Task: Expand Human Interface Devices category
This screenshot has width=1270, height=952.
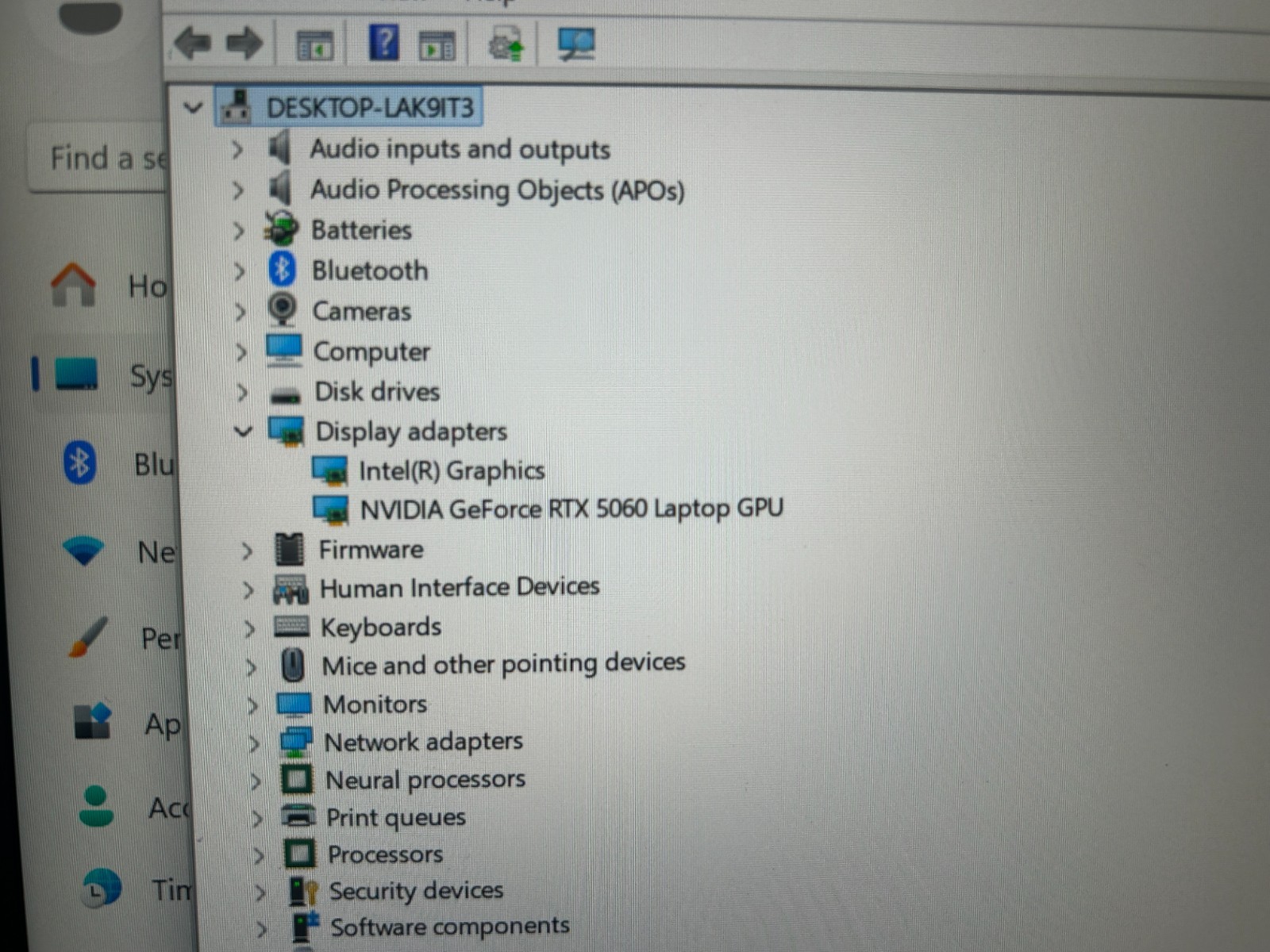Action: [248, 589]
